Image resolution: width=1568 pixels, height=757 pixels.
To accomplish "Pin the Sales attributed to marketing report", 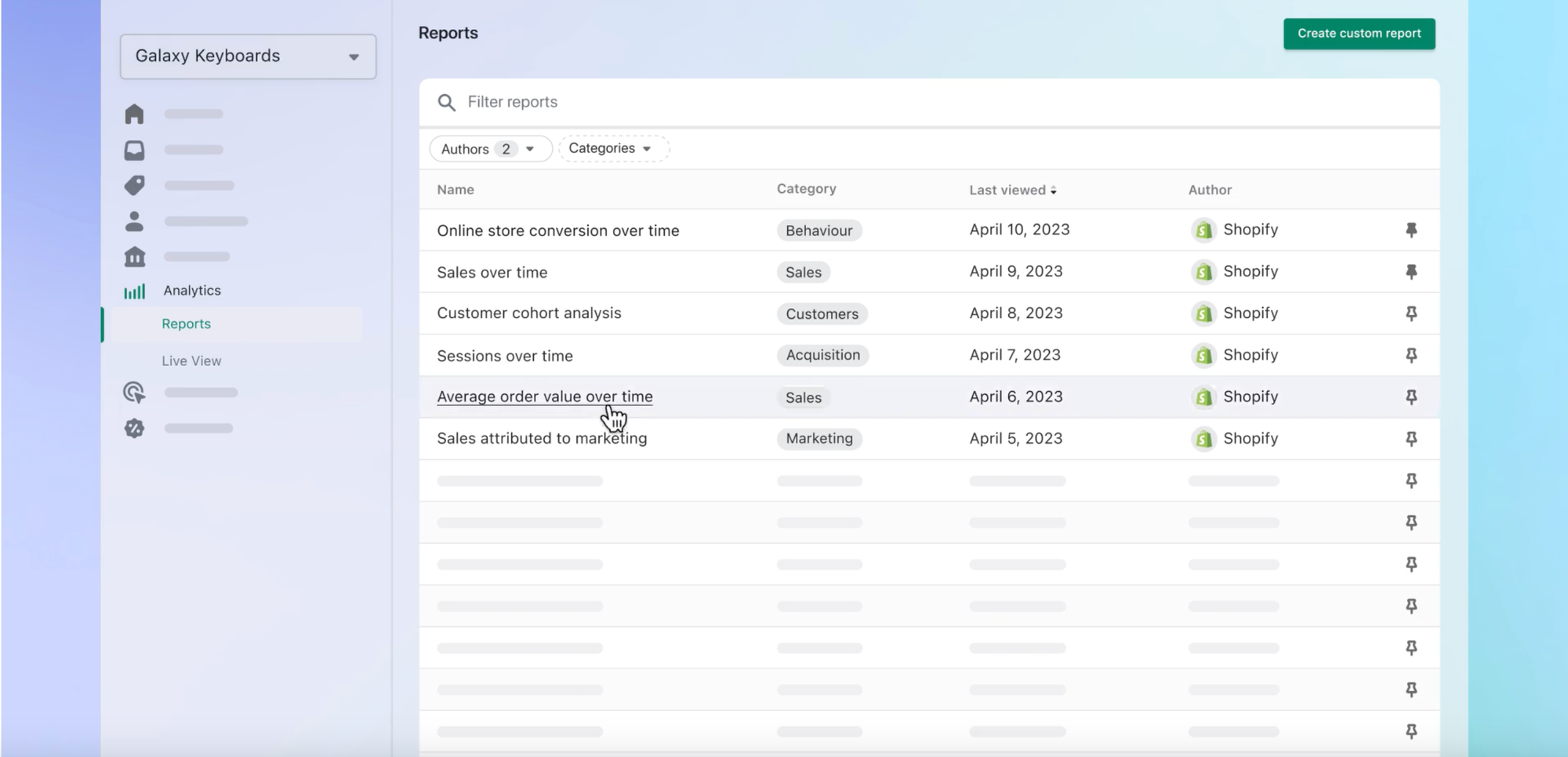I will (1411, 438).
